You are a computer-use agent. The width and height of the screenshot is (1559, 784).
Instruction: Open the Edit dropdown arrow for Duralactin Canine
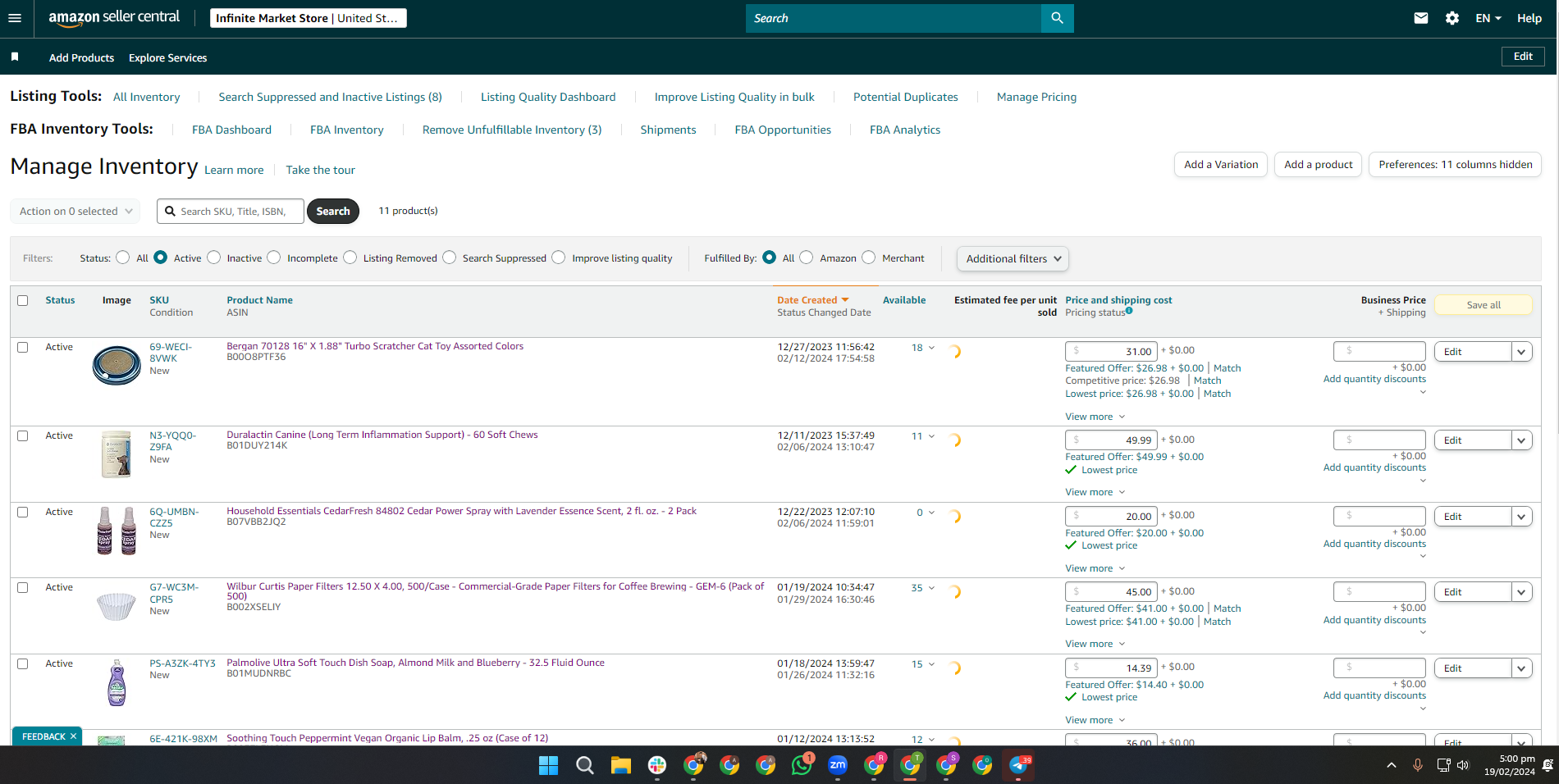[1521, 440]
